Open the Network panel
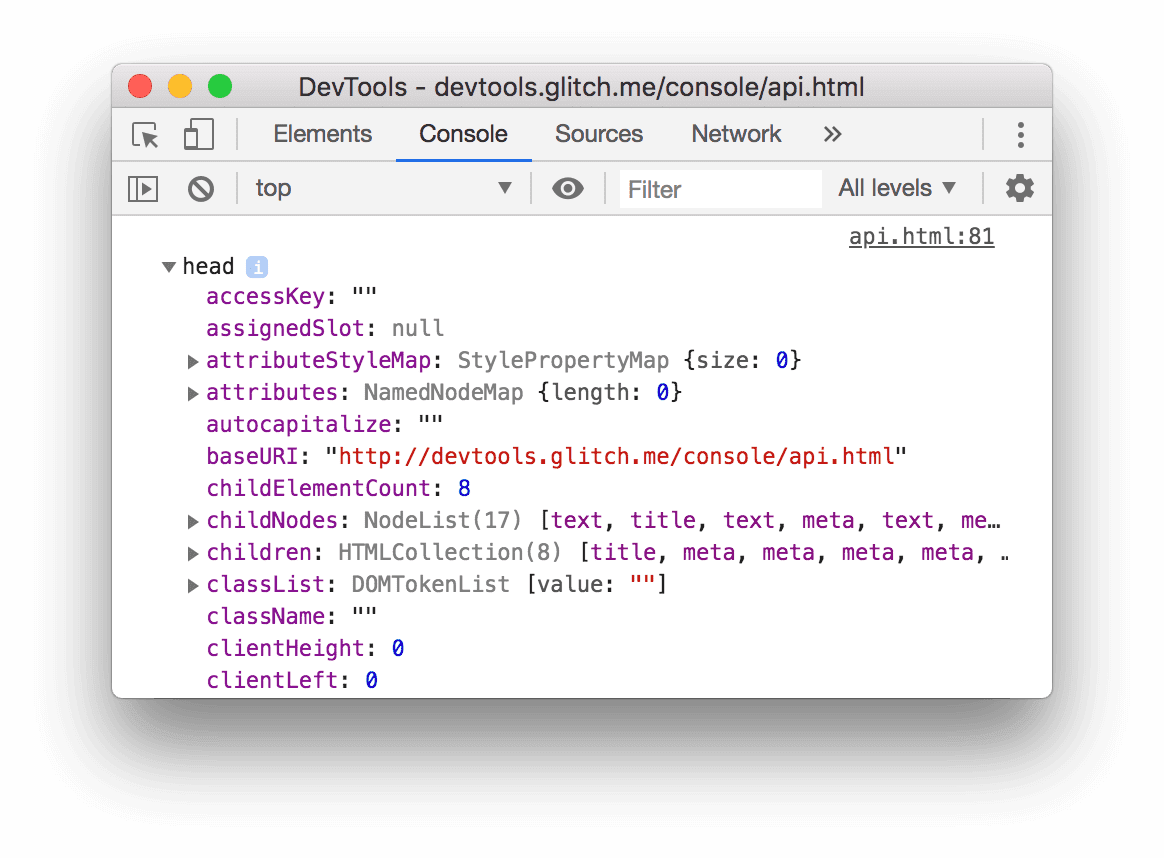This screenshot has width=1164, height=858. (x=736, y=134)
